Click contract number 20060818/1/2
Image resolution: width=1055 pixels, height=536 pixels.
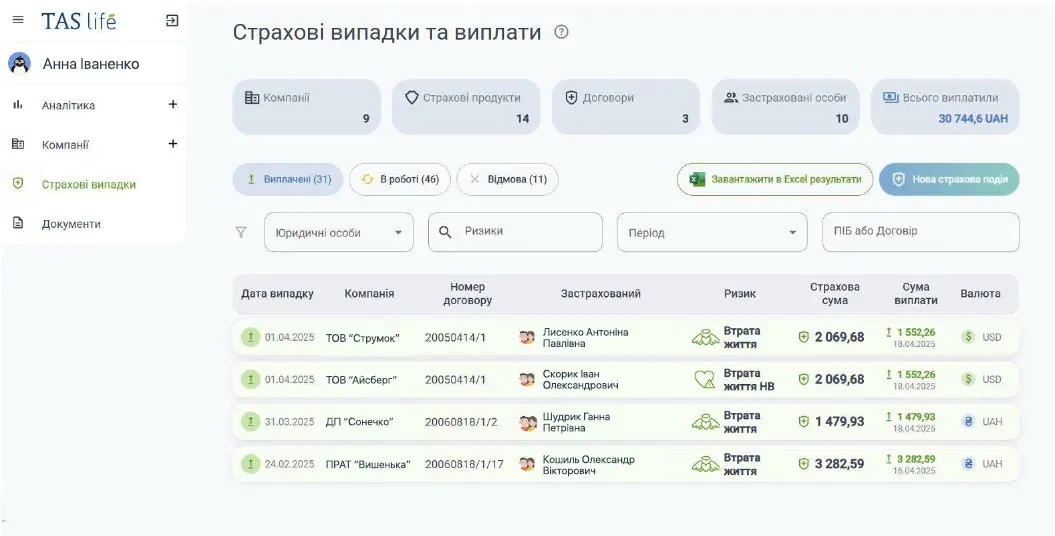pos(461,422)
